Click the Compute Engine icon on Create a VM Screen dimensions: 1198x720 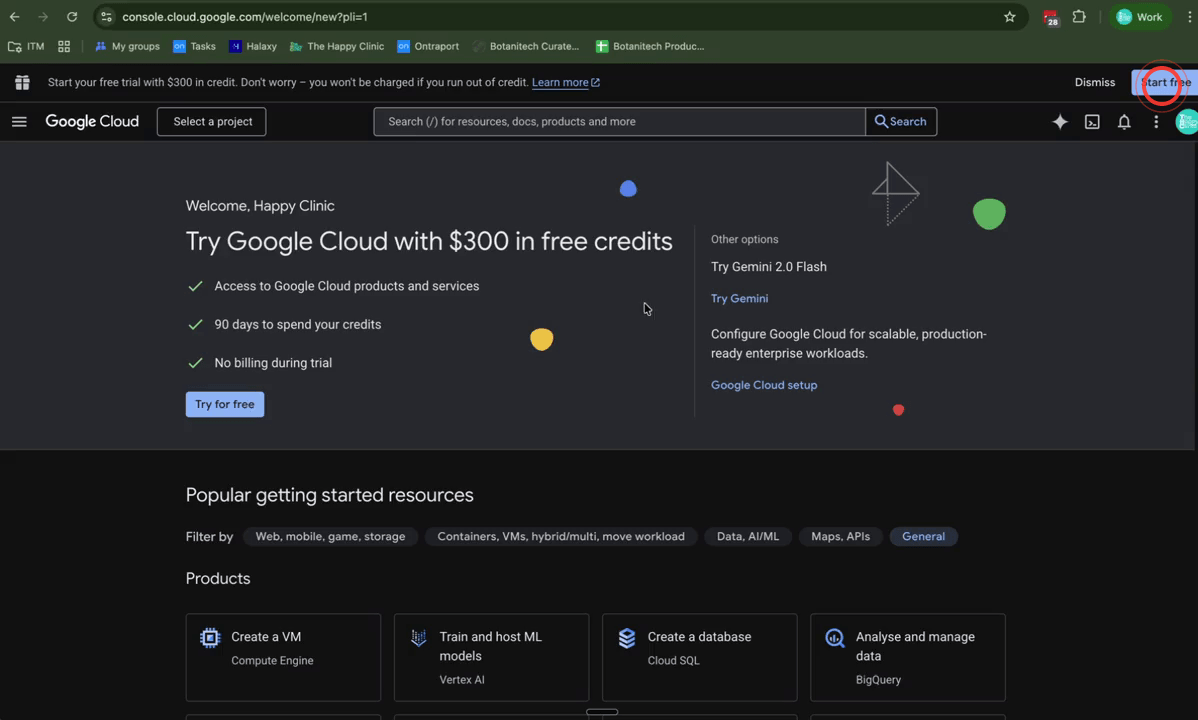coord(209,637)
